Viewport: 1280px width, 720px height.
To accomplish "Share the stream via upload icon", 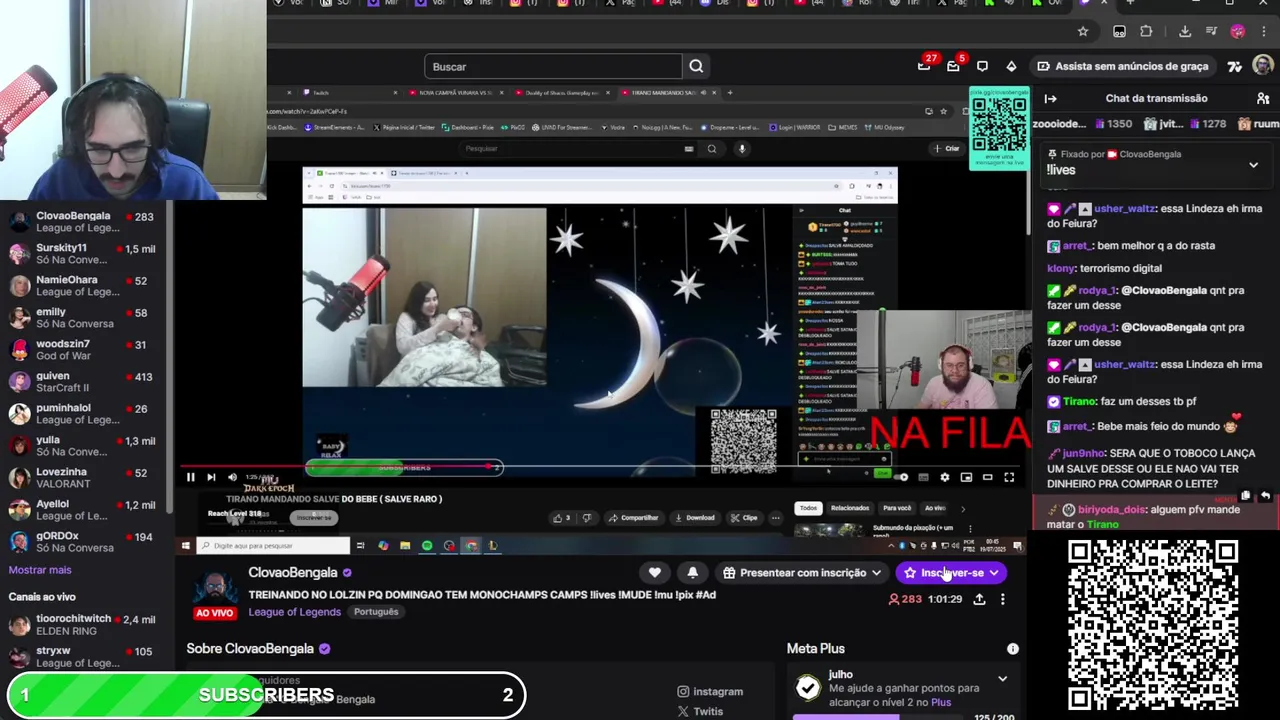I will point(979,599).
